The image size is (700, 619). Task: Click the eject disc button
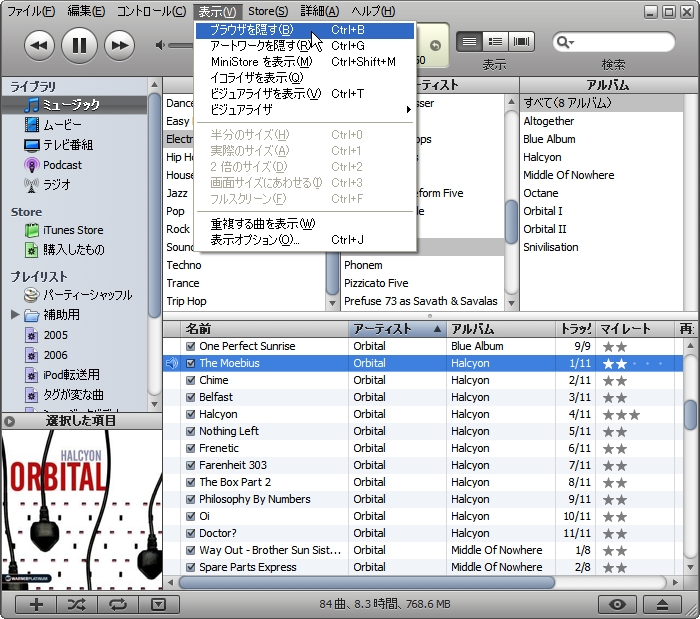[x=662, y=605]
